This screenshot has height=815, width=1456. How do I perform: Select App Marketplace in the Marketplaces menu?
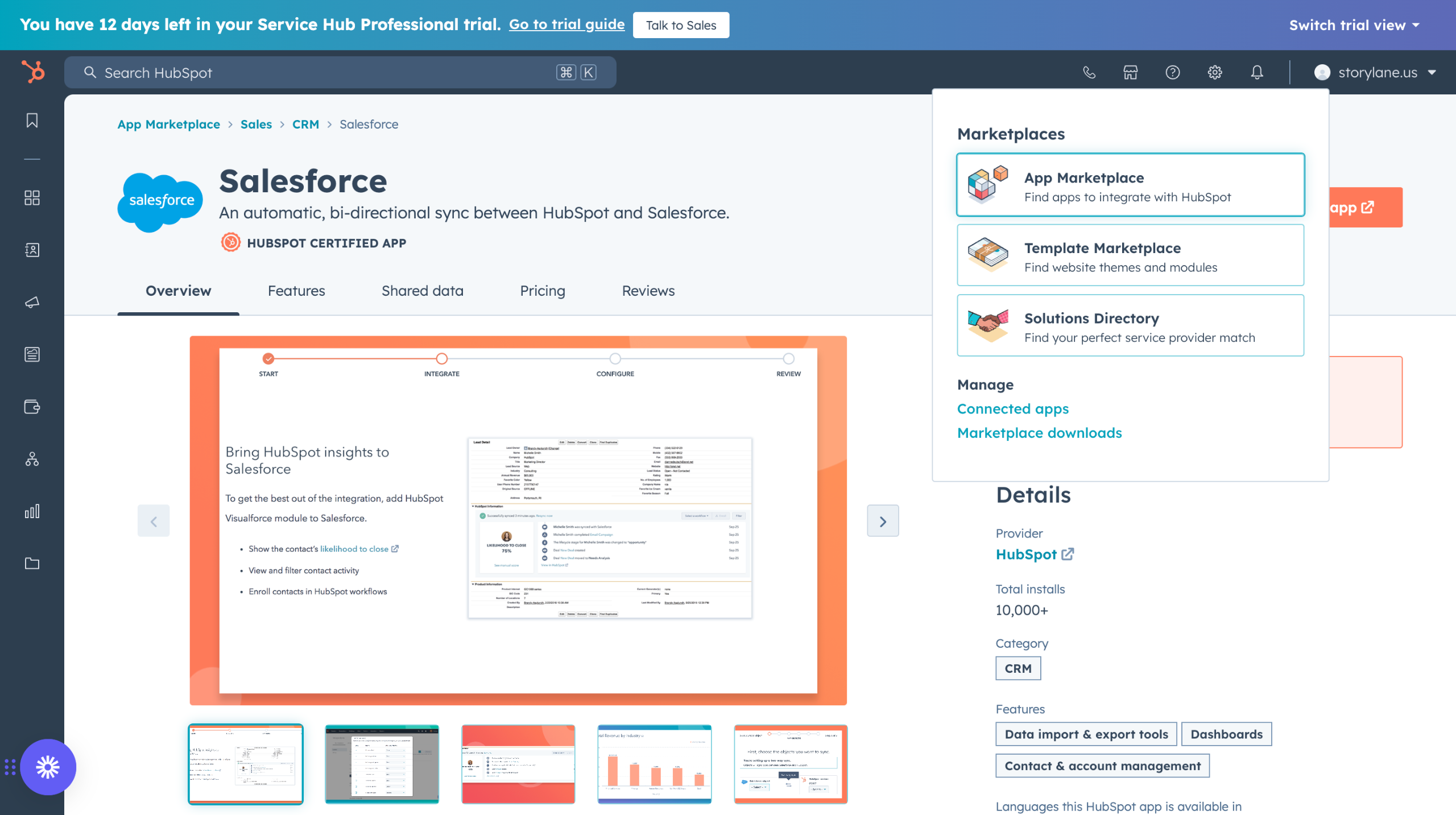pos(1130,185)
